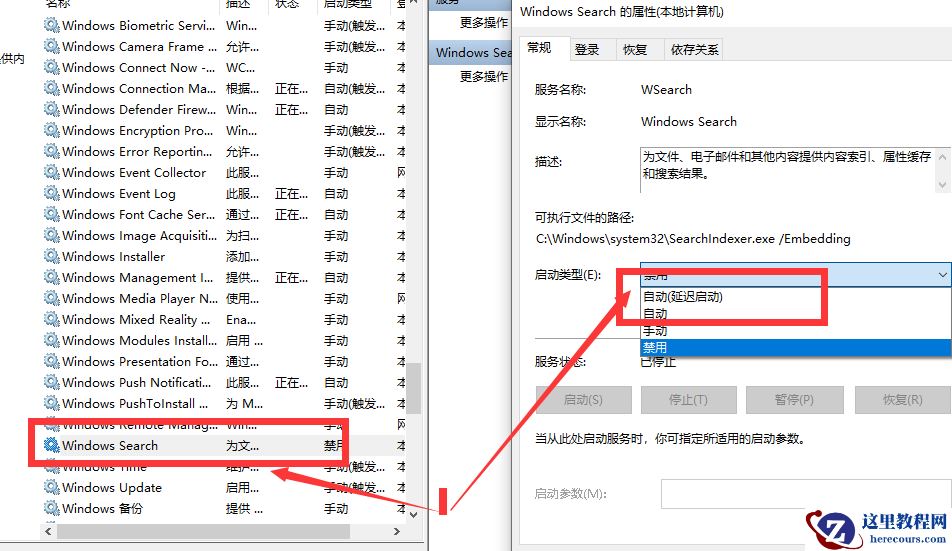This screenshot has width=952, height=551.
Task: Click gear icon of Windows Connect Now
Action: [x=52, y=67]
